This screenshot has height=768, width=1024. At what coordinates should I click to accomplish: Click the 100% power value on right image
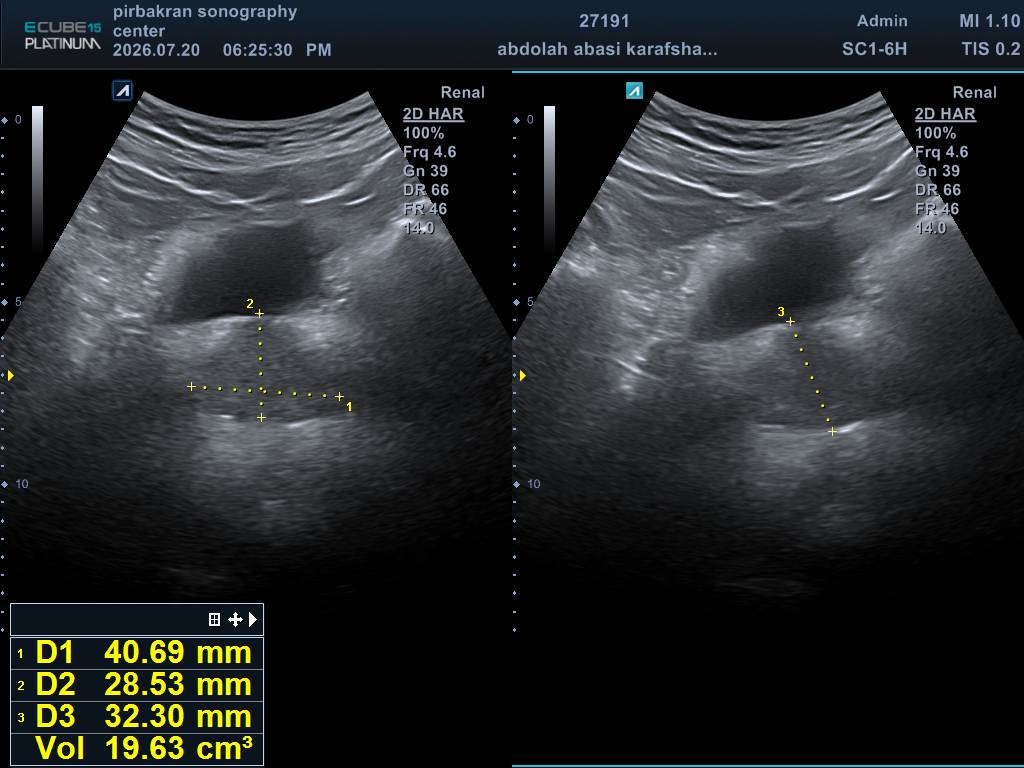tap(935, 133)
